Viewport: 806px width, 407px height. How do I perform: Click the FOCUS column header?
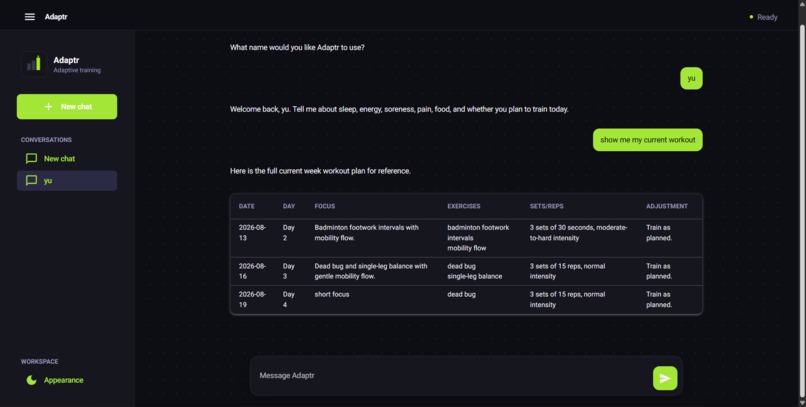[x=325, y=206]
